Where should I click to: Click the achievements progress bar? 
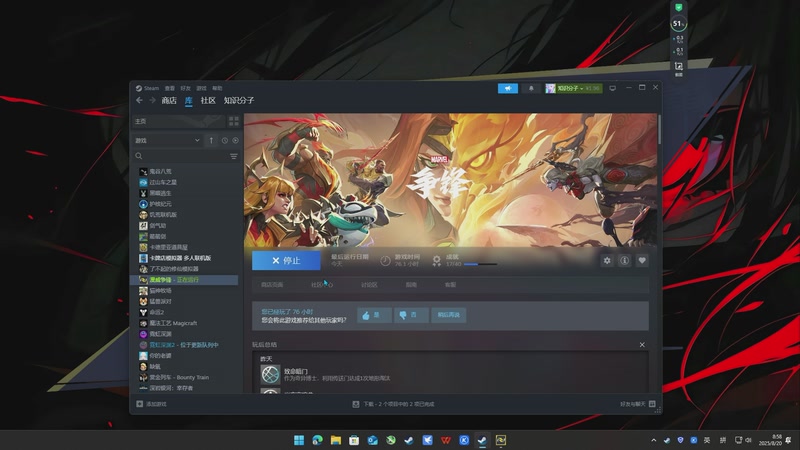[x=480, y=264]
